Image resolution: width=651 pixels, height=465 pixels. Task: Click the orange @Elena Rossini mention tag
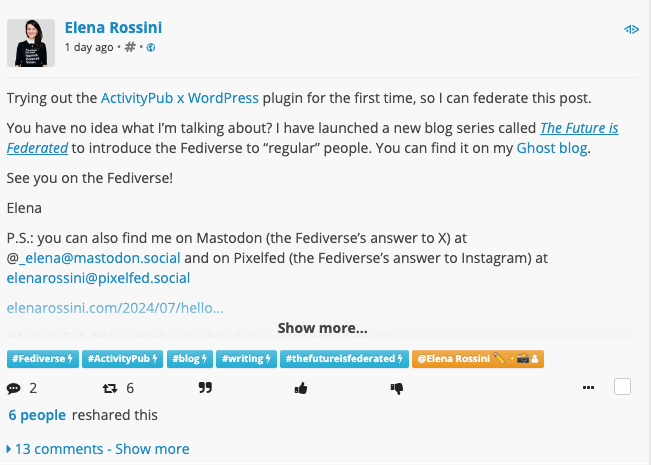477,358
